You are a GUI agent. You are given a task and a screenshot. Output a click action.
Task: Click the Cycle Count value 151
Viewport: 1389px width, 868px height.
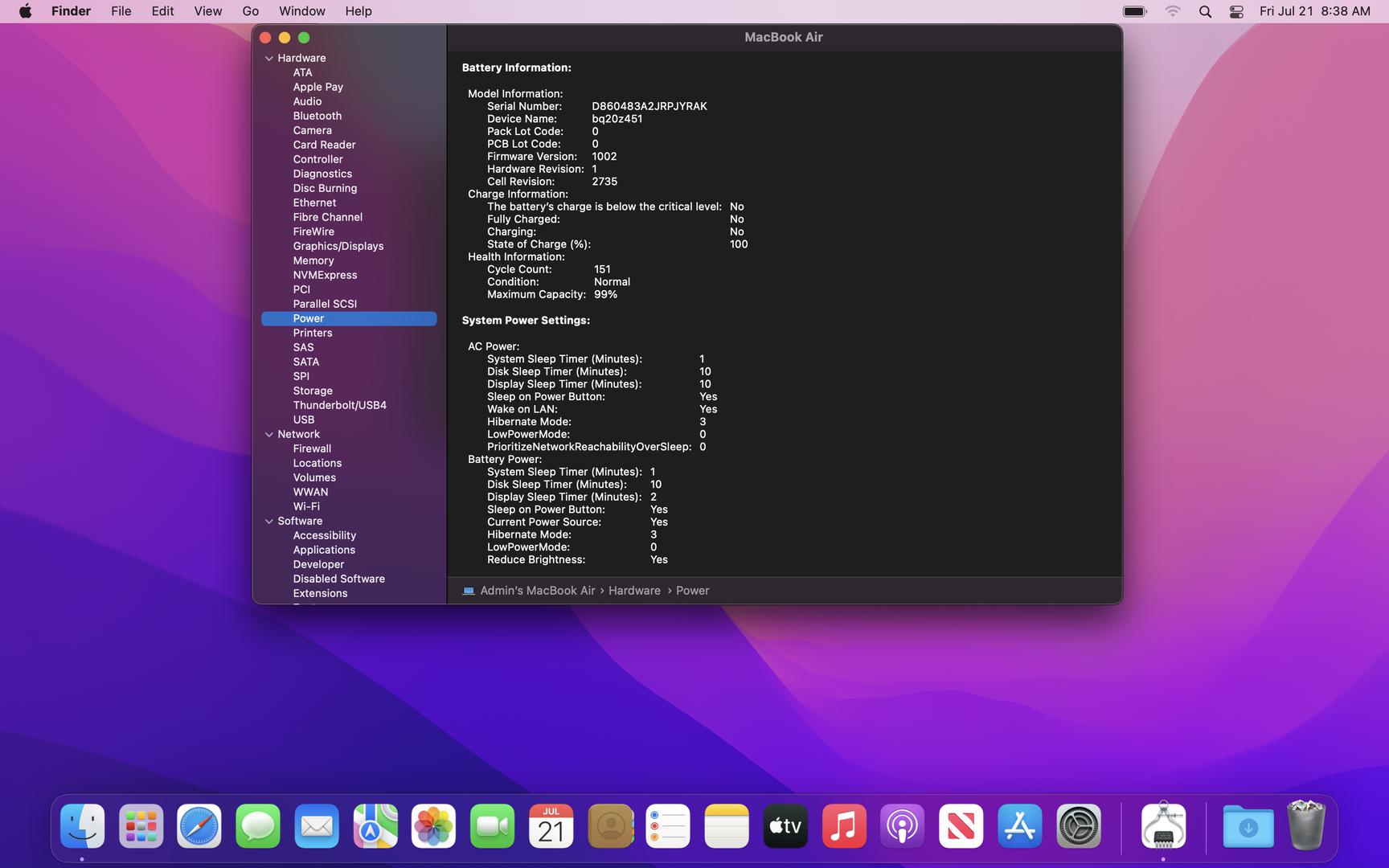coord(602,269)
